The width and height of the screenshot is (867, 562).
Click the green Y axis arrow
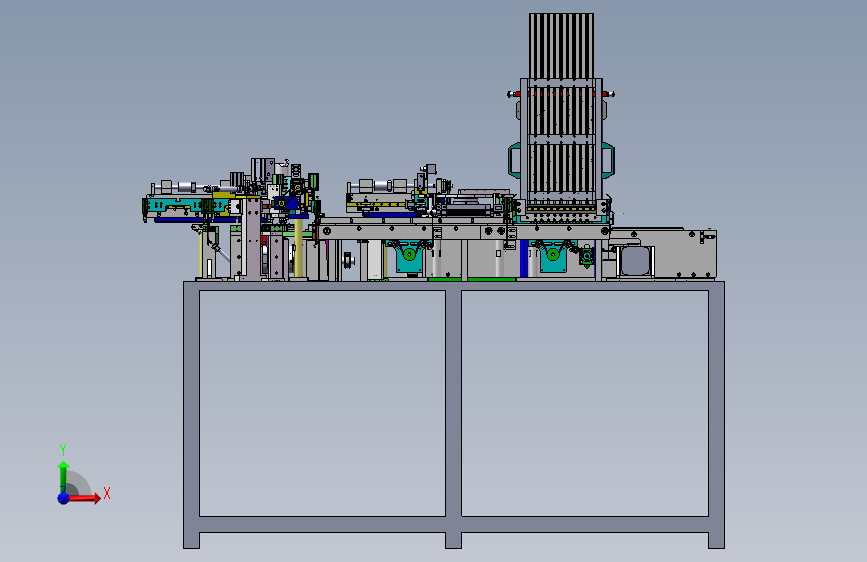click(x=64, y=476)
